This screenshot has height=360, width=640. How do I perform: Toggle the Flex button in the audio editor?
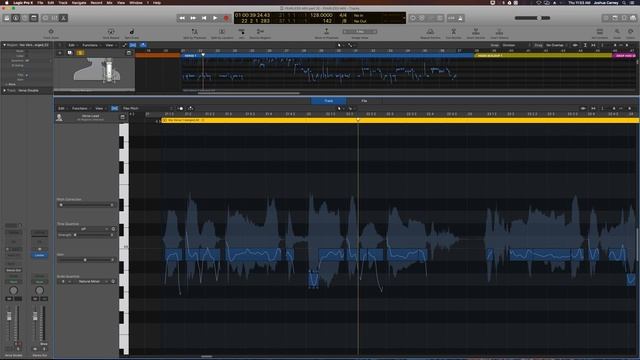pos(115,109)
